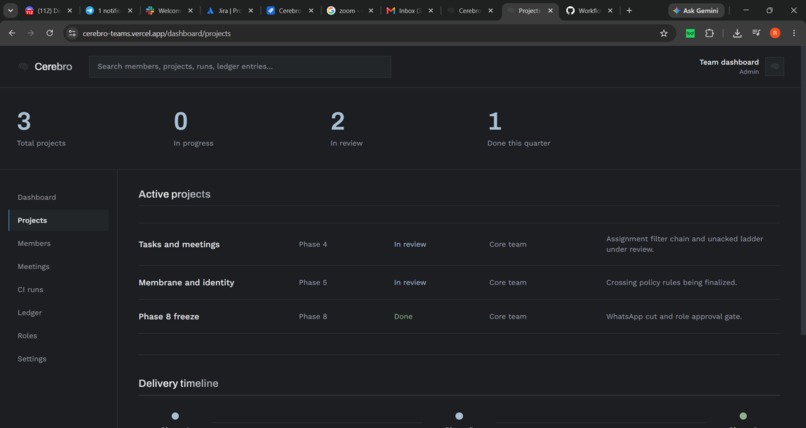The image size is (806, 428).
Task: Open the Tasks and meetings project
Action: (179, 245)
